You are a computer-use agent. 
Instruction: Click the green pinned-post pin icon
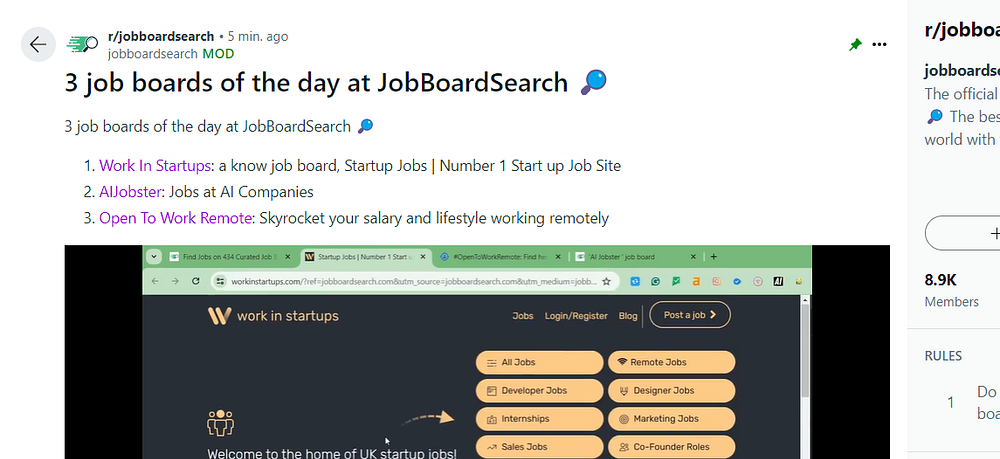tap(855, 45)
